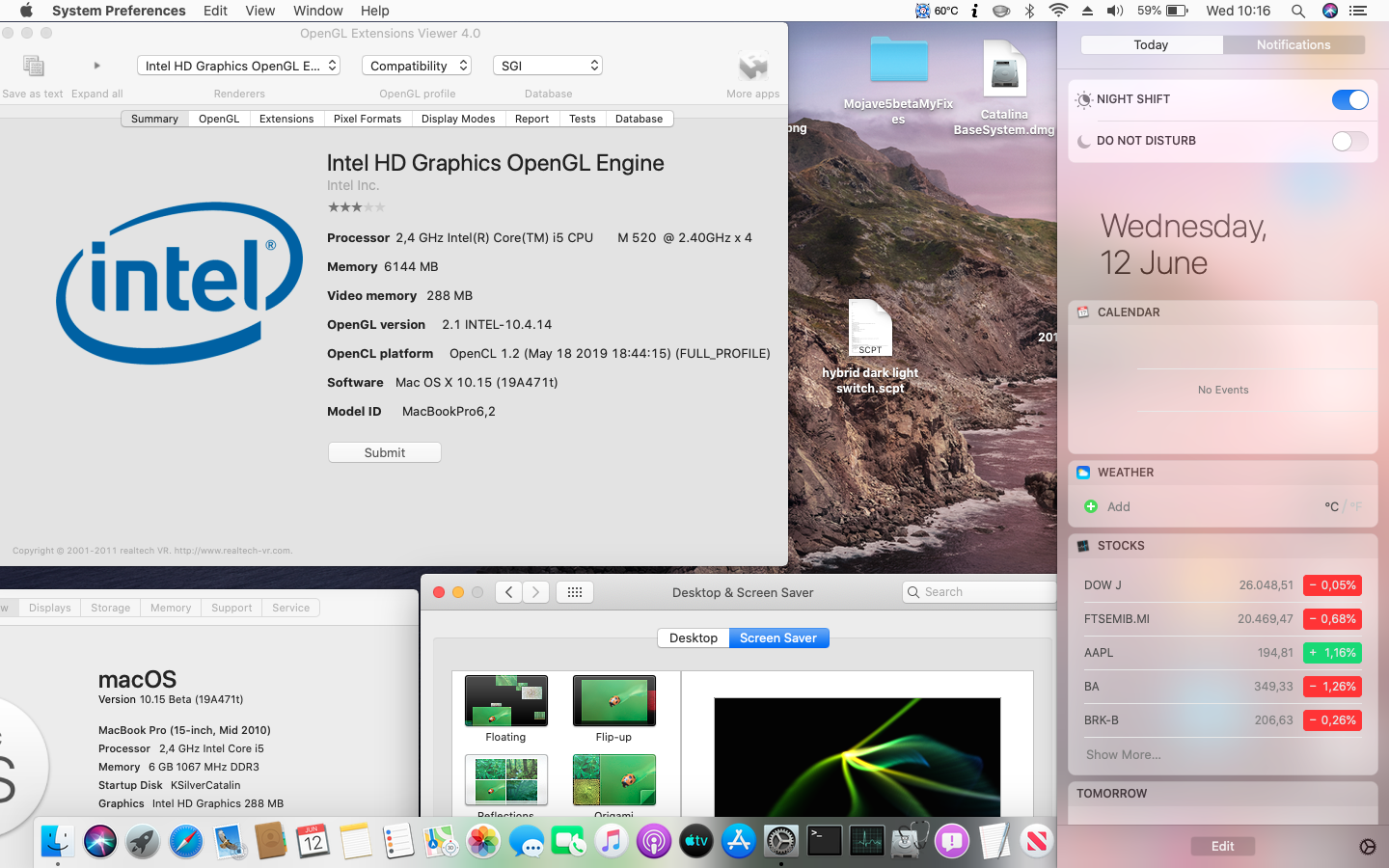Open Notes icon in the Dock
The width and height of the screenshot is (1389, 868).
[355, 841]
